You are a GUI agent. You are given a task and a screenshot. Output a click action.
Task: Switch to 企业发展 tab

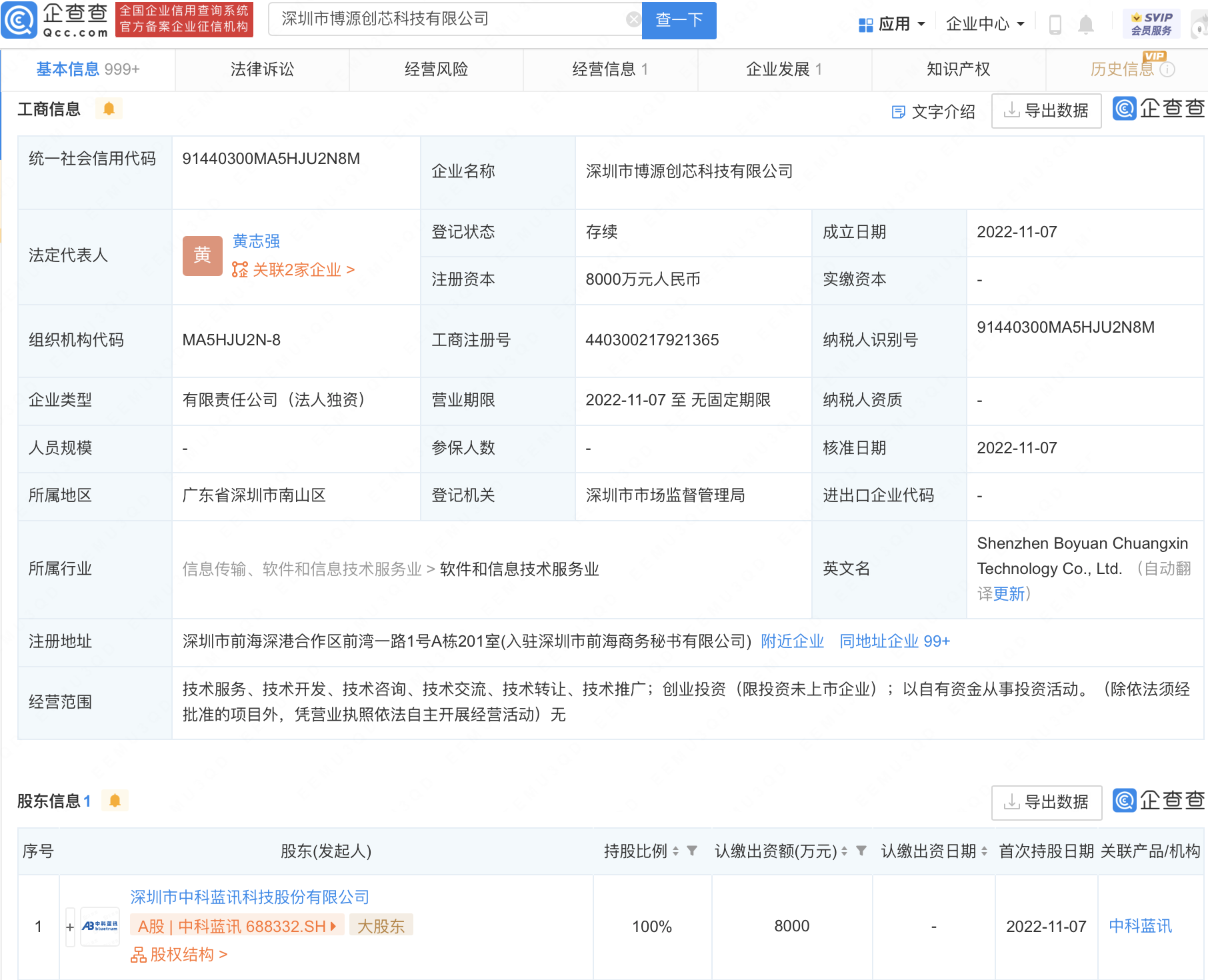784,69
